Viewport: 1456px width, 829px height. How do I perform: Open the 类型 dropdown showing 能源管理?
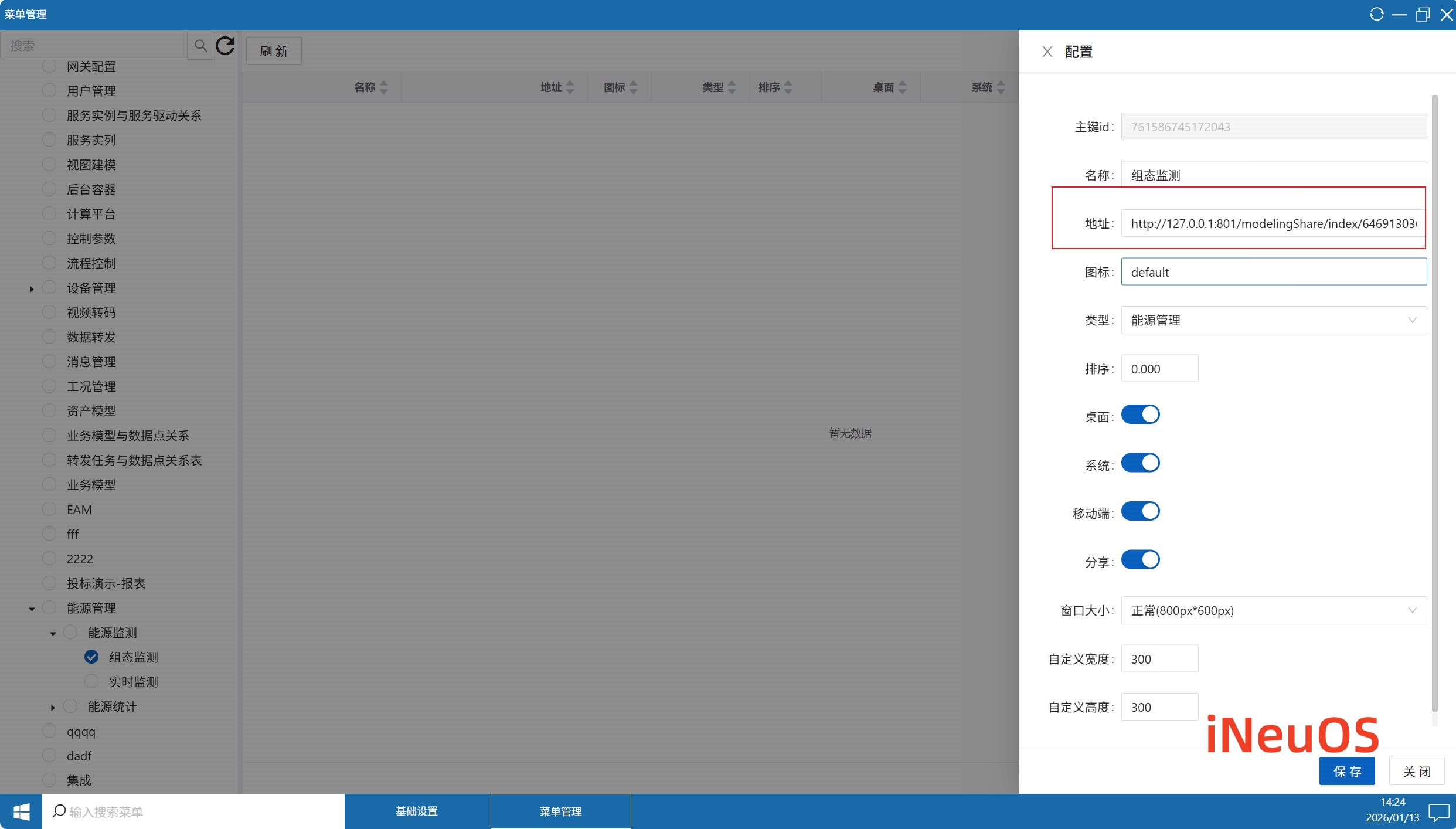[1273, 320]
